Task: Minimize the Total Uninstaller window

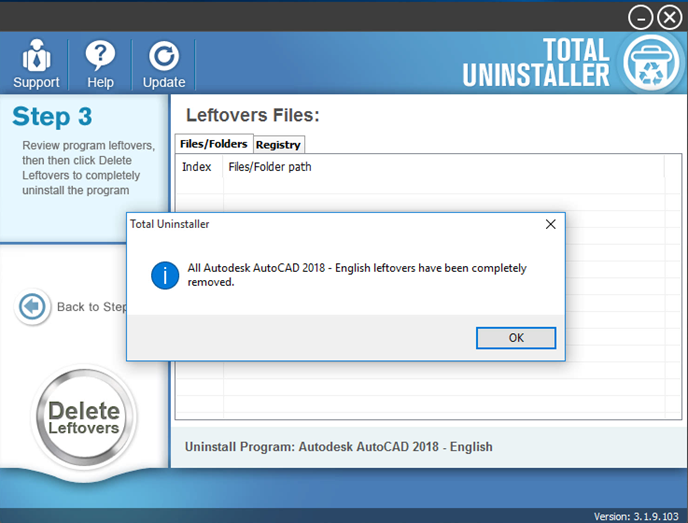Action: click(x=640, y=18)
